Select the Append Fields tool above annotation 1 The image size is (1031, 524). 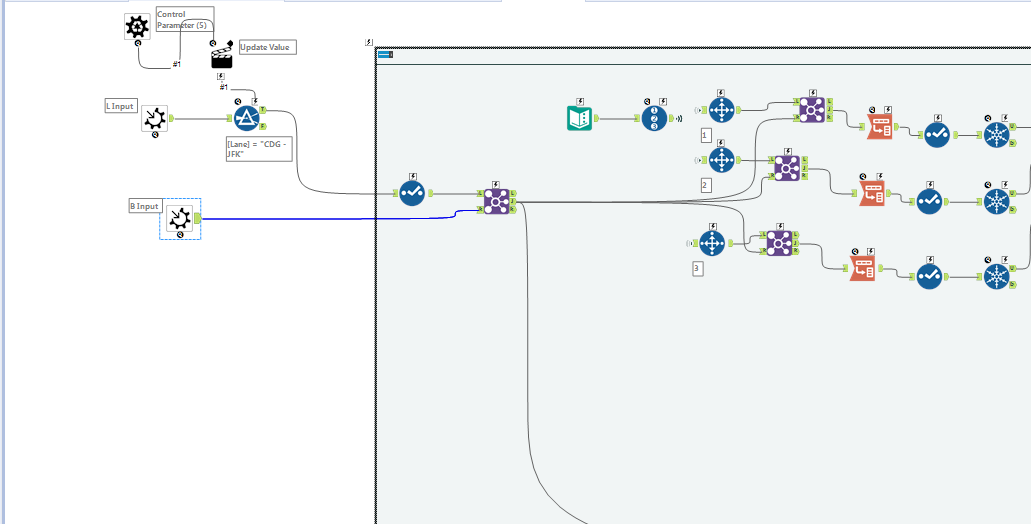tap(721, 110)
